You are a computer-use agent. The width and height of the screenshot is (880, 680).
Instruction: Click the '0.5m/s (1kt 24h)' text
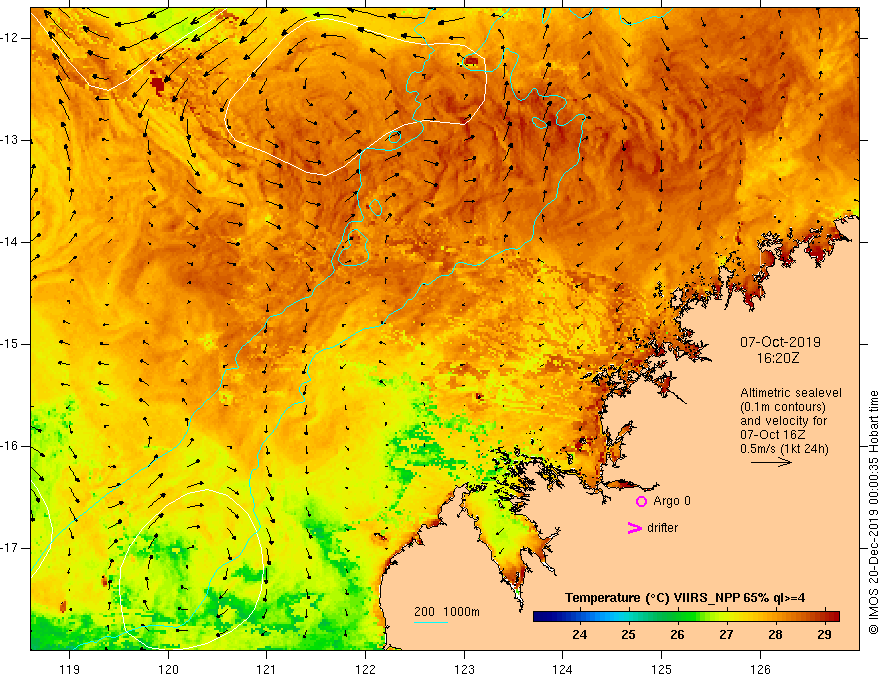point(784,449)
